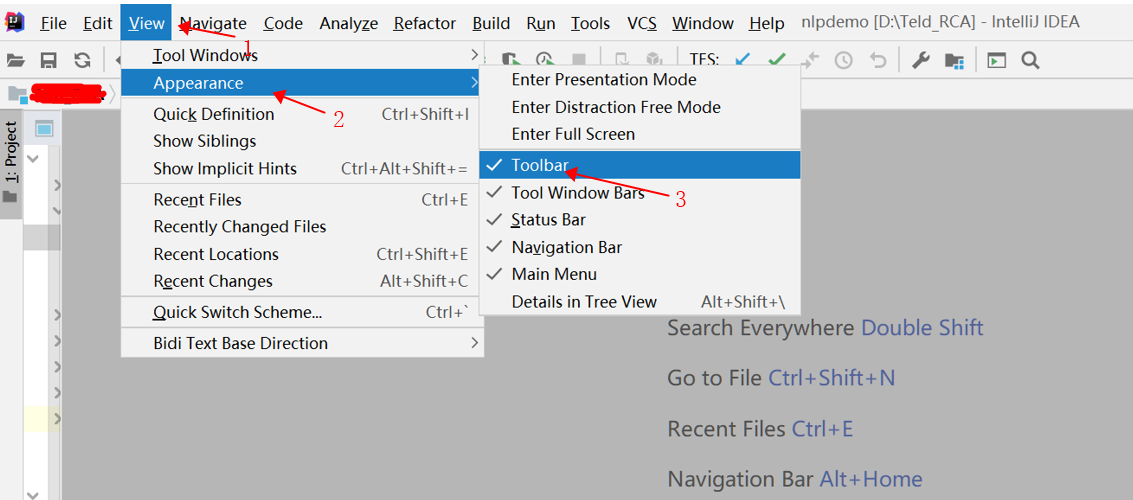This screenshot has height=500, width=1133.
Task: Toggle the Toolbar checkmark option
Action: [639, 165]
